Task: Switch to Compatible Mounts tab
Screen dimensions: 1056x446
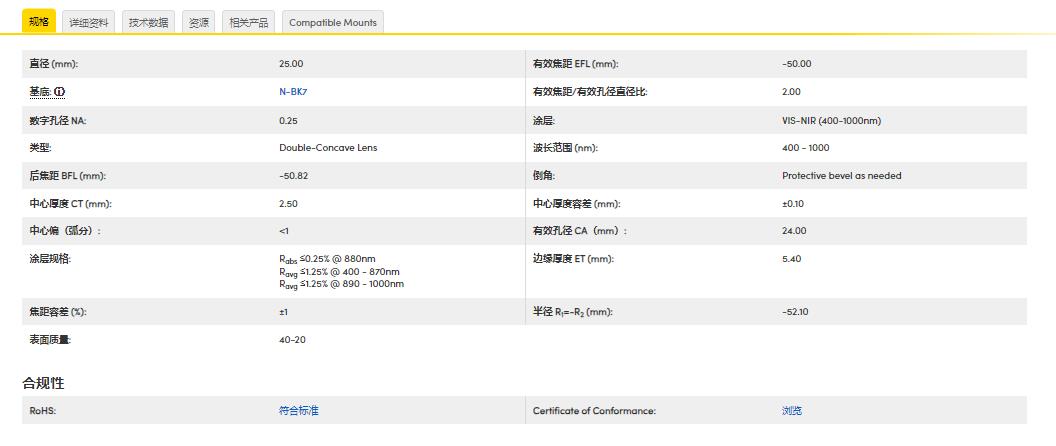Action: (333, 22)
